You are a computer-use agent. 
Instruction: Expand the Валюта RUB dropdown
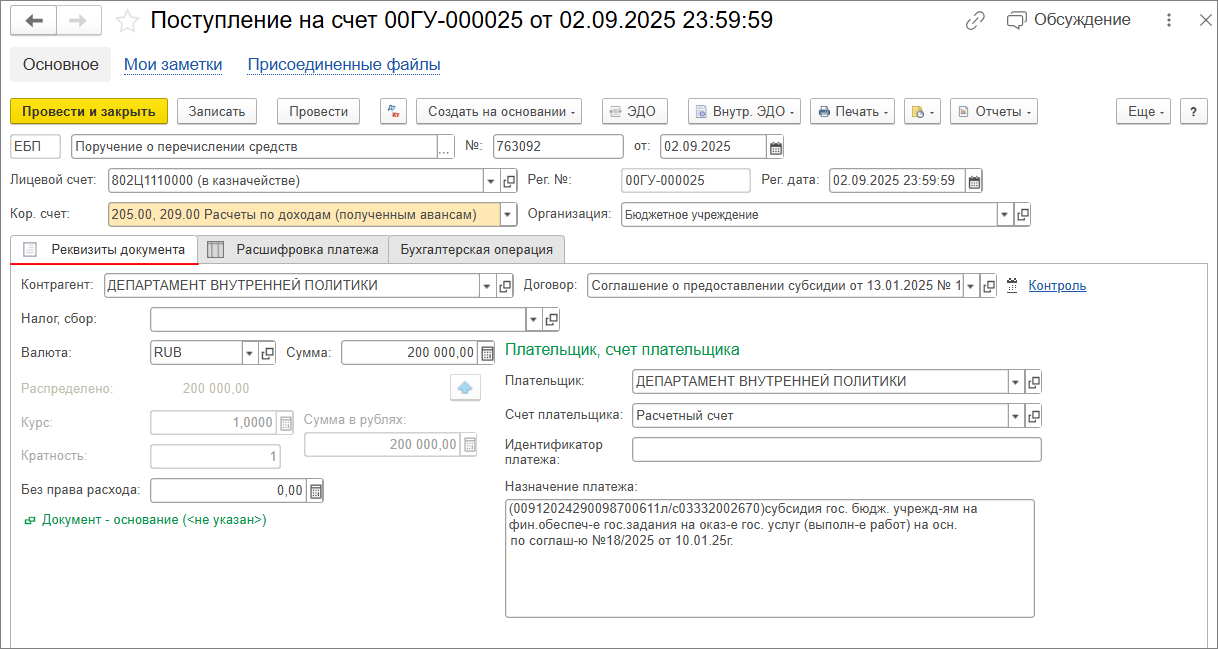click(250, 353)
